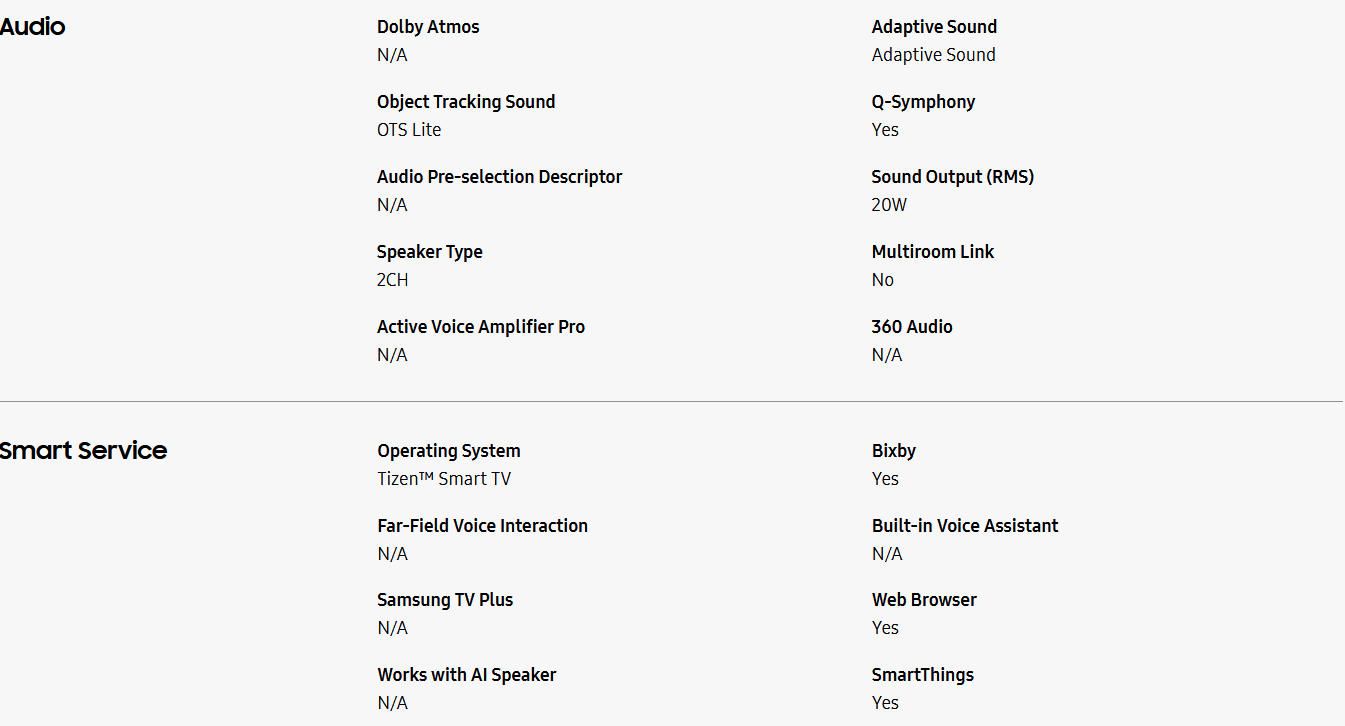1345x726 pixels.
Task: Click the Audio section heading
Action: point(32,27)
